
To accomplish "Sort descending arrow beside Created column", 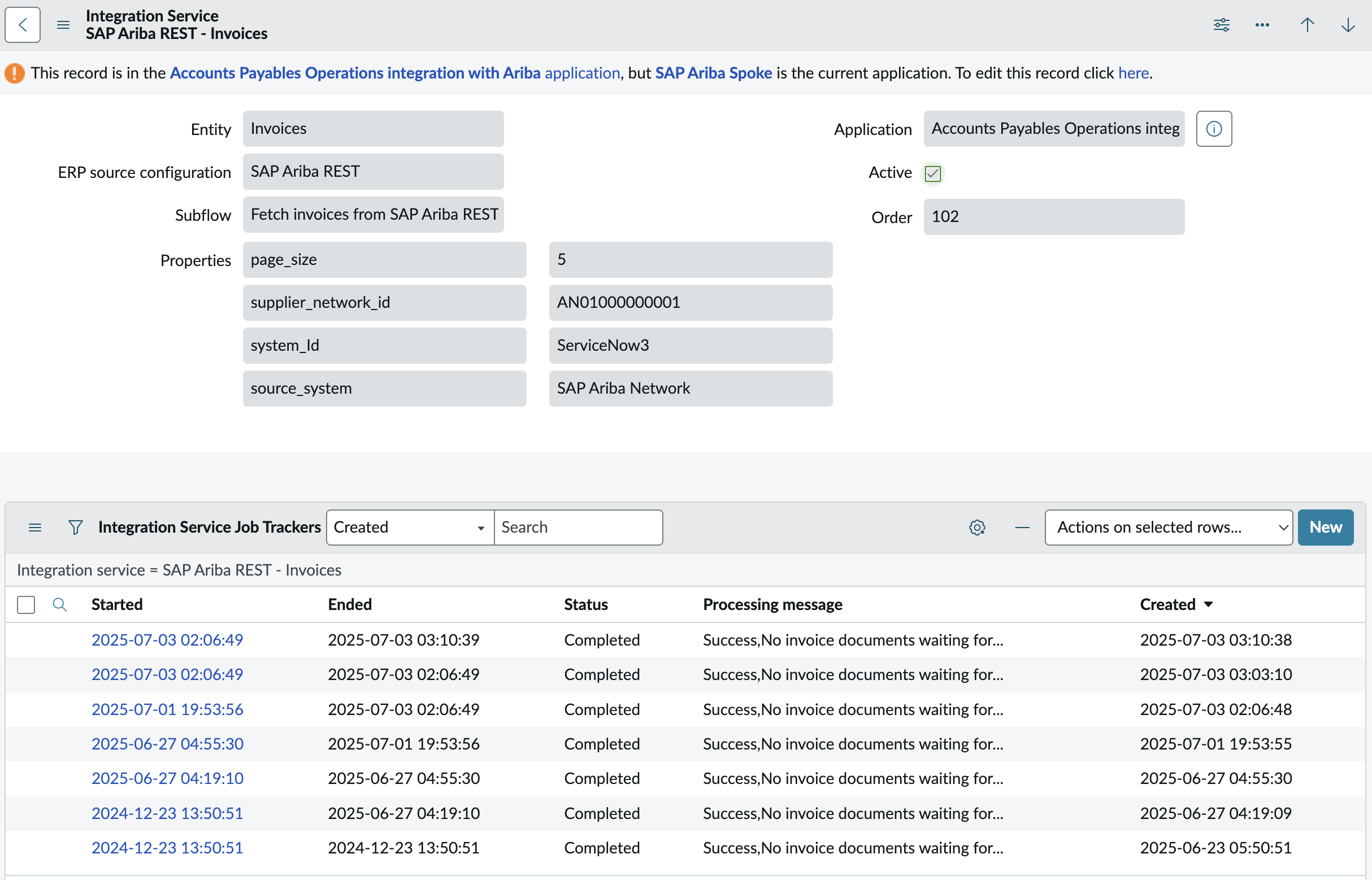I will pyautogui.click(x=1208, y=604).
